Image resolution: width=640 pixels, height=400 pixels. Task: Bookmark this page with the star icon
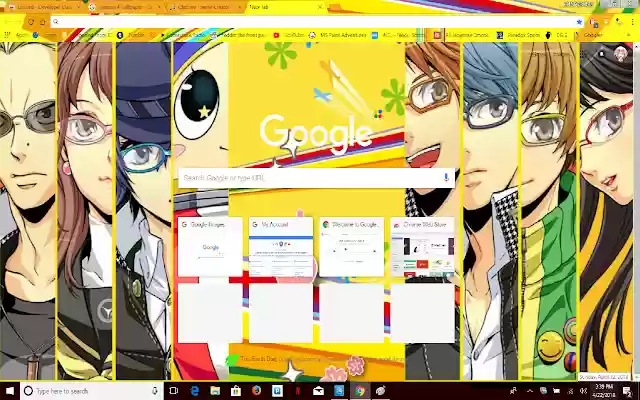pos(579,22)
